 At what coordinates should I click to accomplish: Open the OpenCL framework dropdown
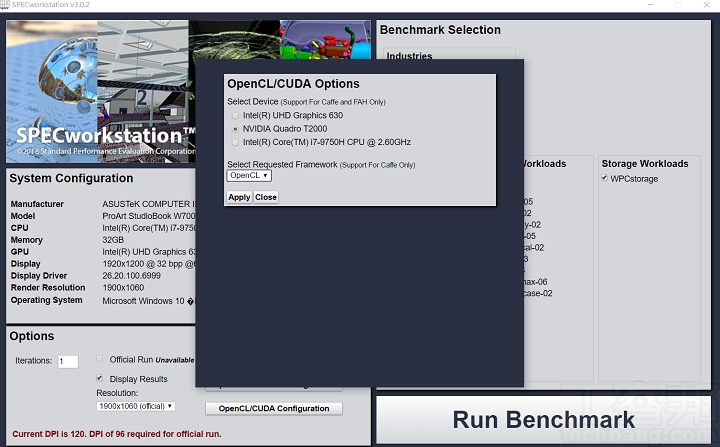point(249,175)
